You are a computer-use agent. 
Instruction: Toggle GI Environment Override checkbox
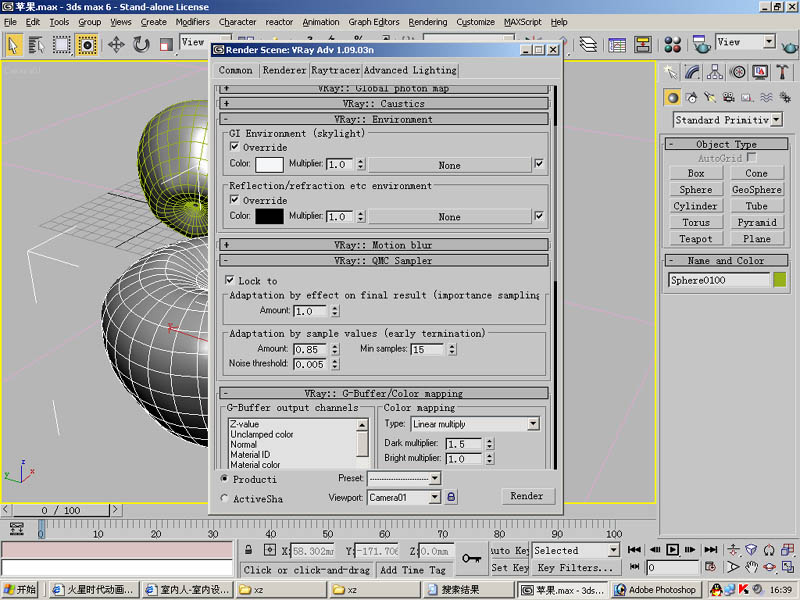pyautogui.click(x=234, y=147)
